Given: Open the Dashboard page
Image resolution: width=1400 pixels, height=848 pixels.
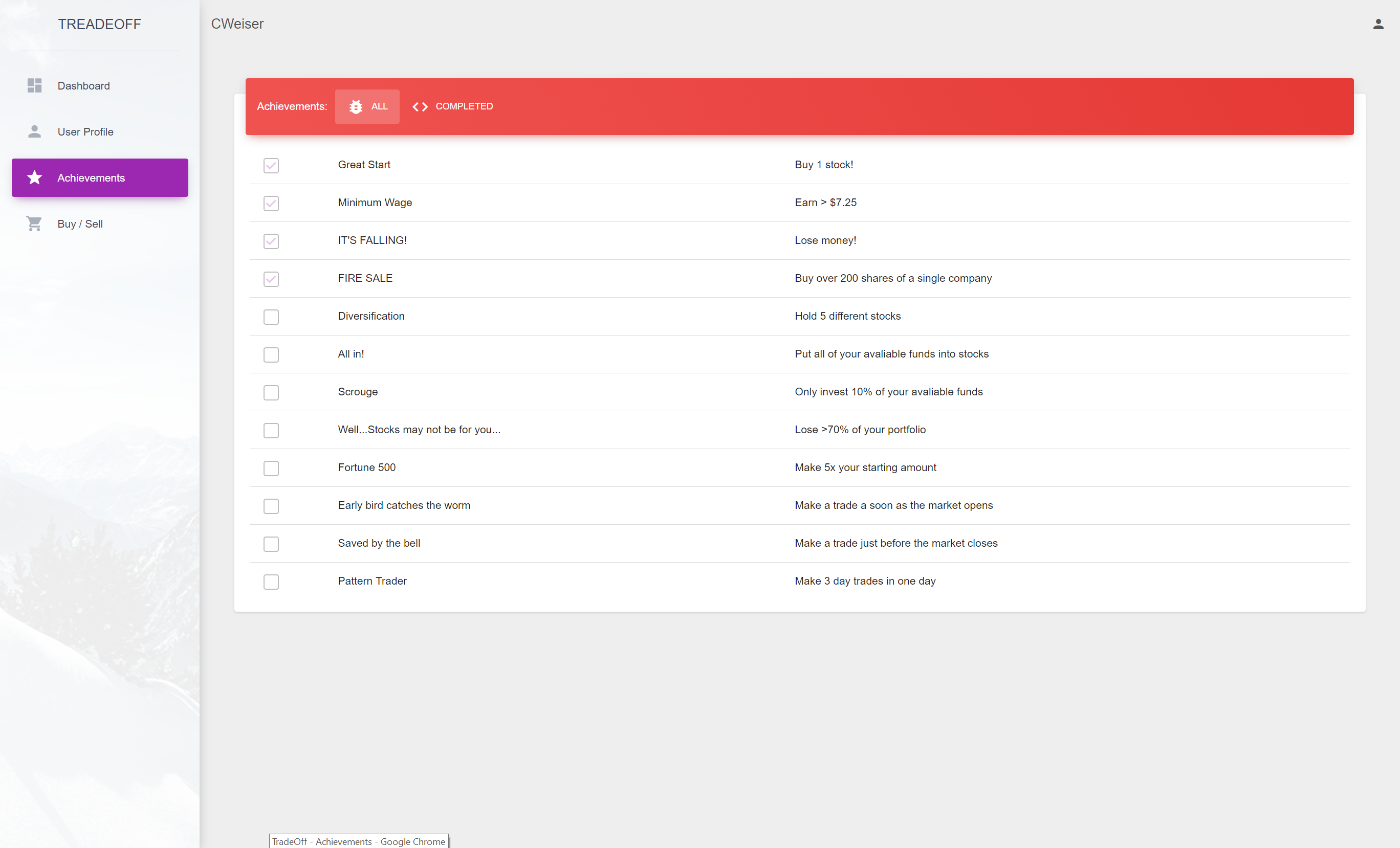Looking at the screenshot, I should 83,86.
